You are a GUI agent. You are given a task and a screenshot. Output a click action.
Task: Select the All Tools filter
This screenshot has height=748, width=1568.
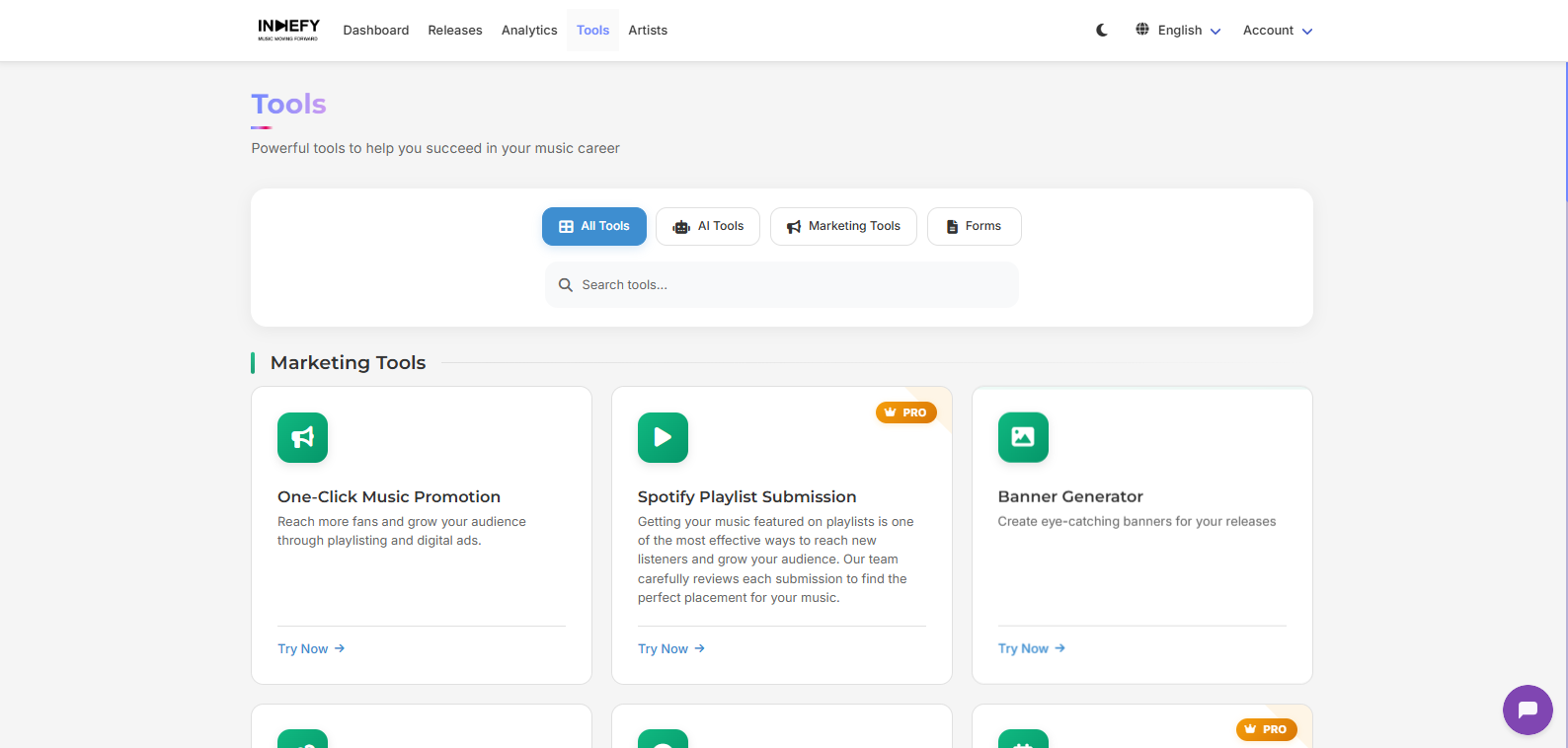(x=593, y=226)
